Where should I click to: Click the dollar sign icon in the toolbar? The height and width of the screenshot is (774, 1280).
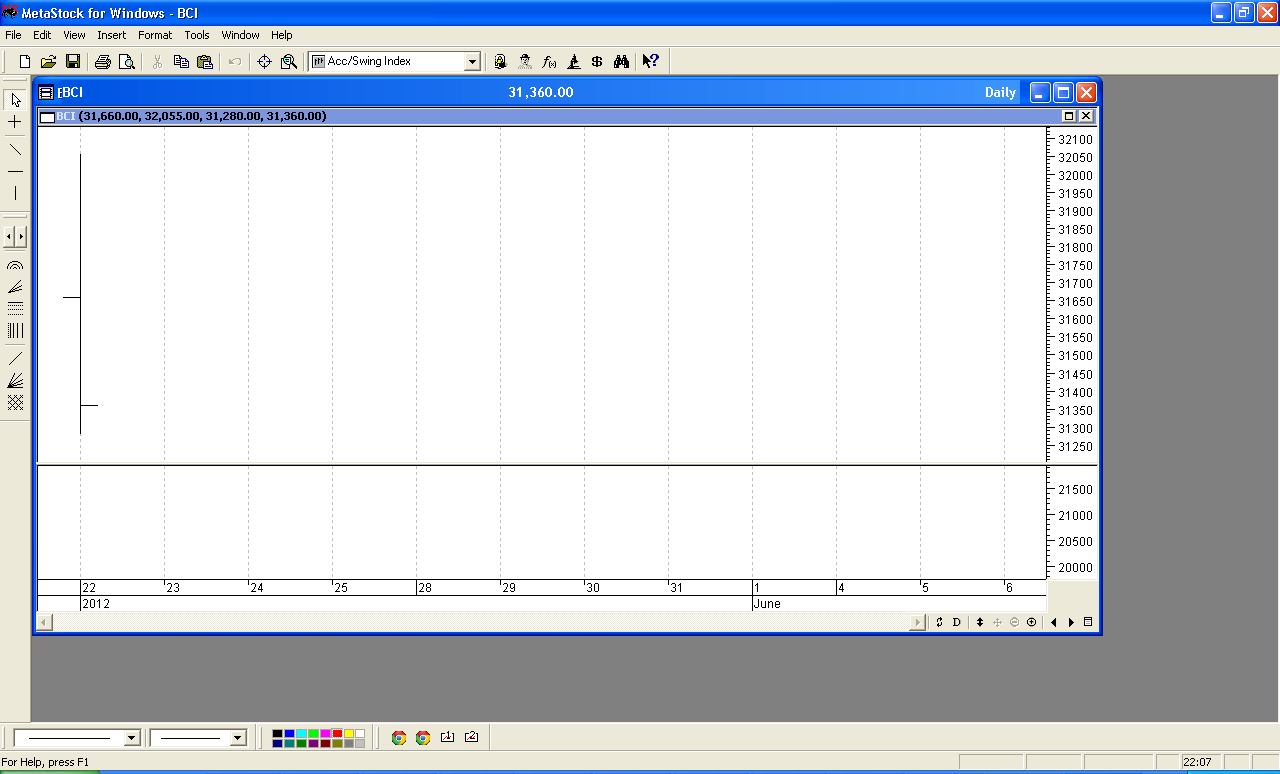coord(597,62)
